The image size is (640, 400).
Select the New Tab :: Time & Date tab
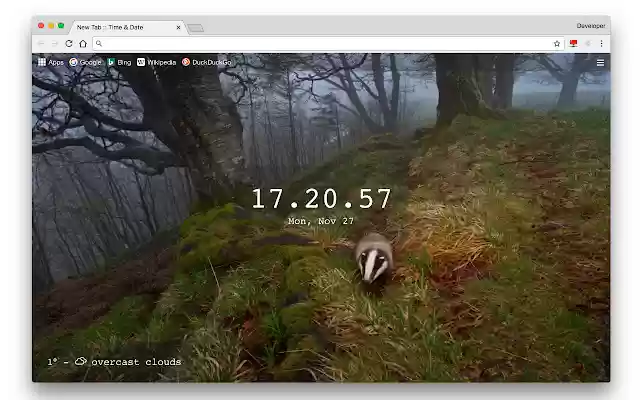click(127, 27)
